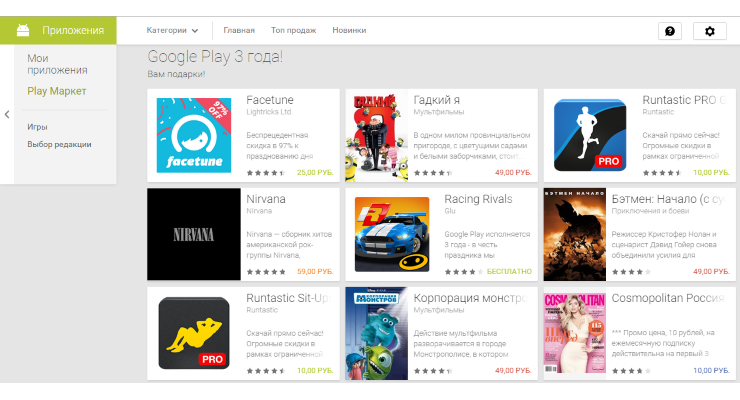740x400 pixels.
Task: Click the Корпорация монстров title
Action: 470,298
